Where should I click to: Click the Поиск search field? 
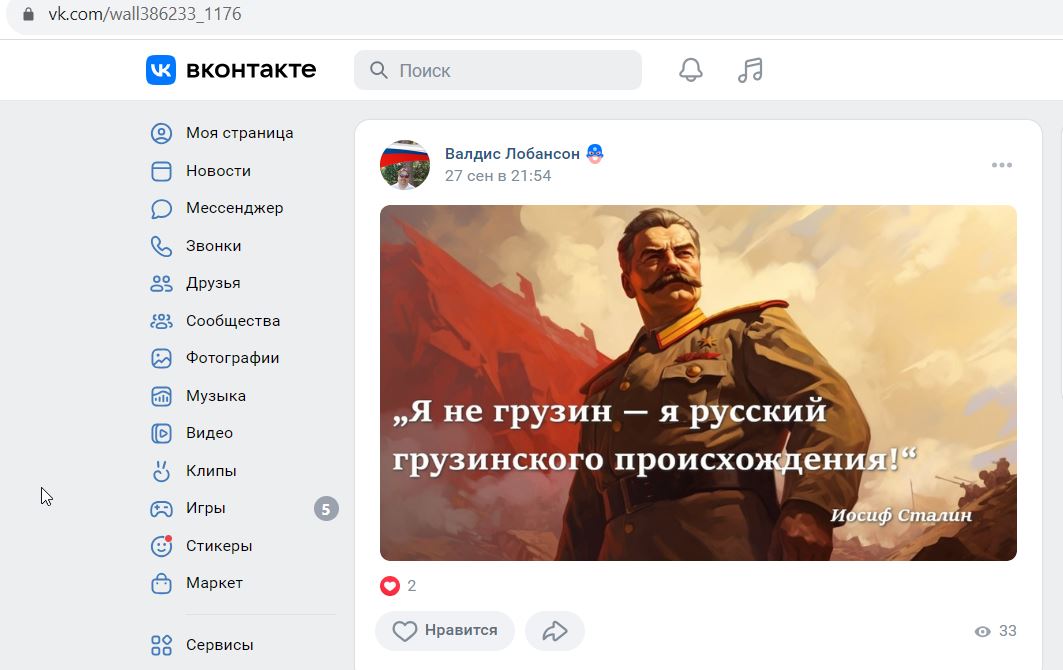coord(498,70)
